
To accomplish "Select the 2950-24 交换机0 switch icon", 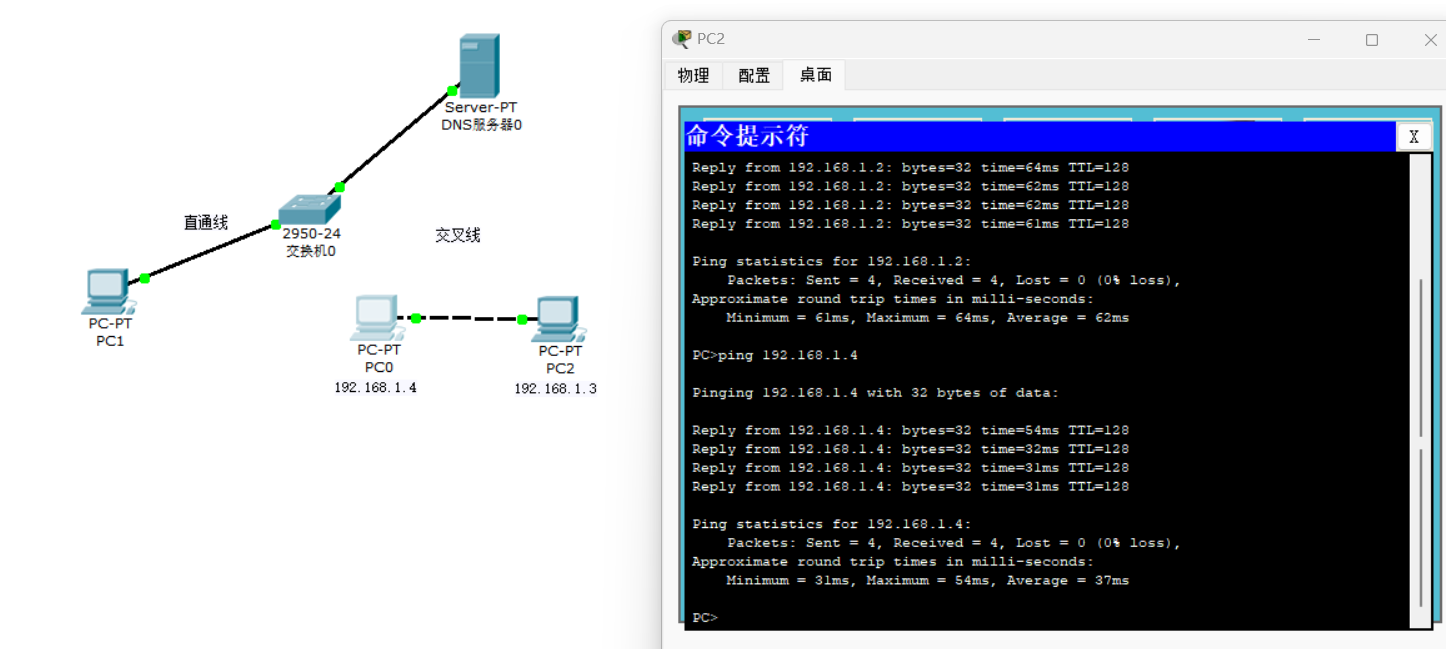I will [x=309, y=209].
